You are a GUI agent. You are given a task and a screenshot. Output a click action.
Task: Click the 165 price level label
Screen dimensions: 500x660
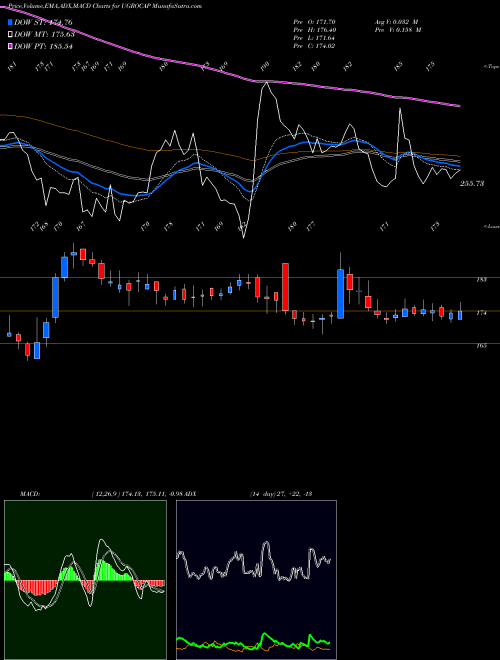tap(482, 346)
